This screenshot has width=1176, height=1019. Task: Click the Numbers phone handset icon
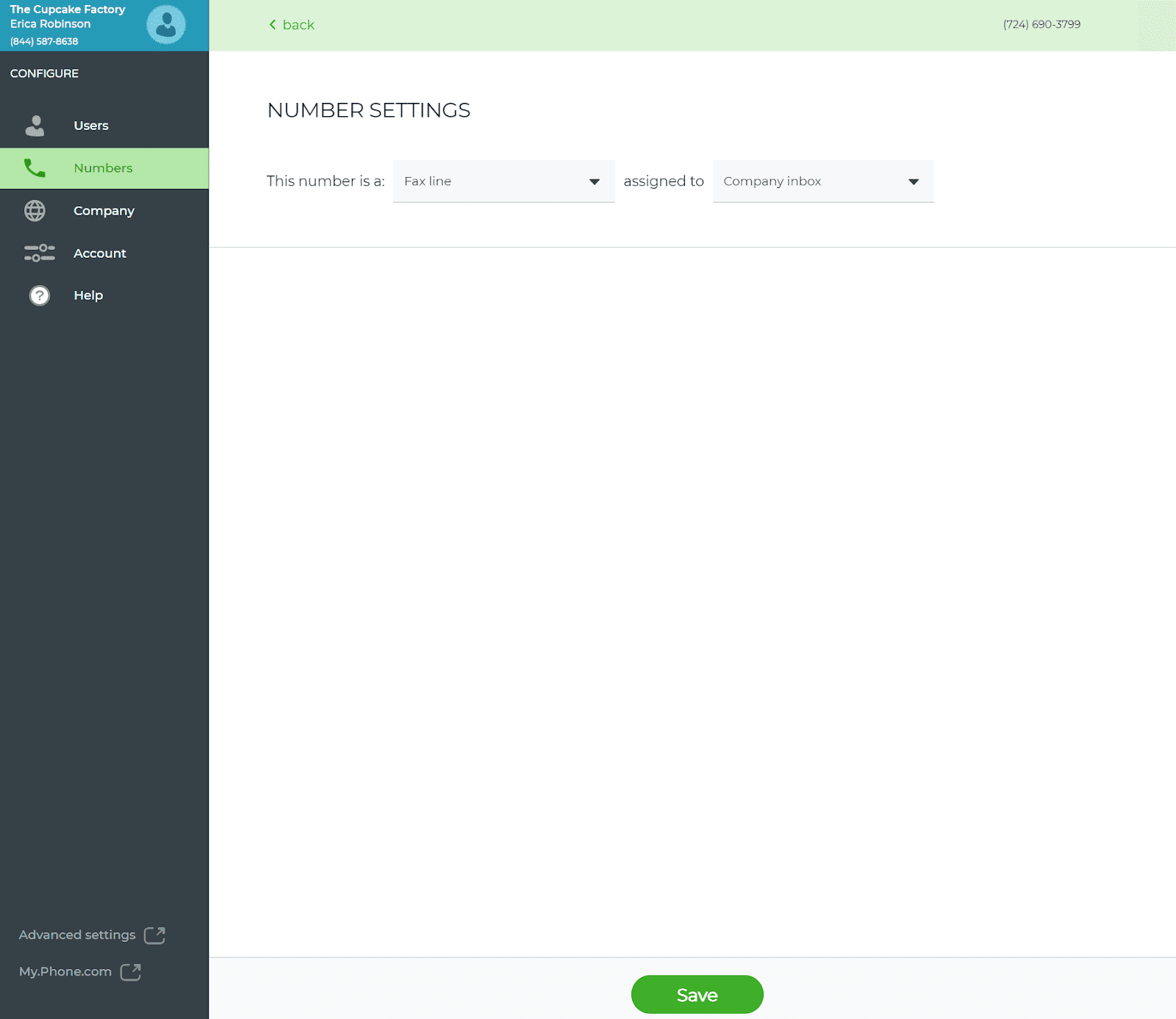[x=35, y=168]
